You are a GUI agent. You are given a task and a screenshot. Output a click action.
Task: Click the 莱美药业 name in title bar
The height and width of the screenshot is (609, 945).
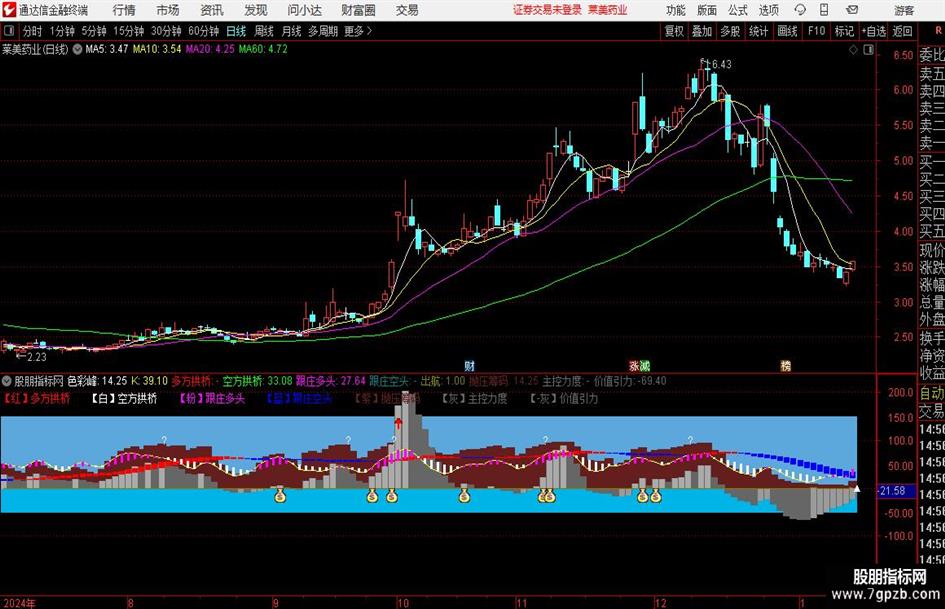pos(608,10)
